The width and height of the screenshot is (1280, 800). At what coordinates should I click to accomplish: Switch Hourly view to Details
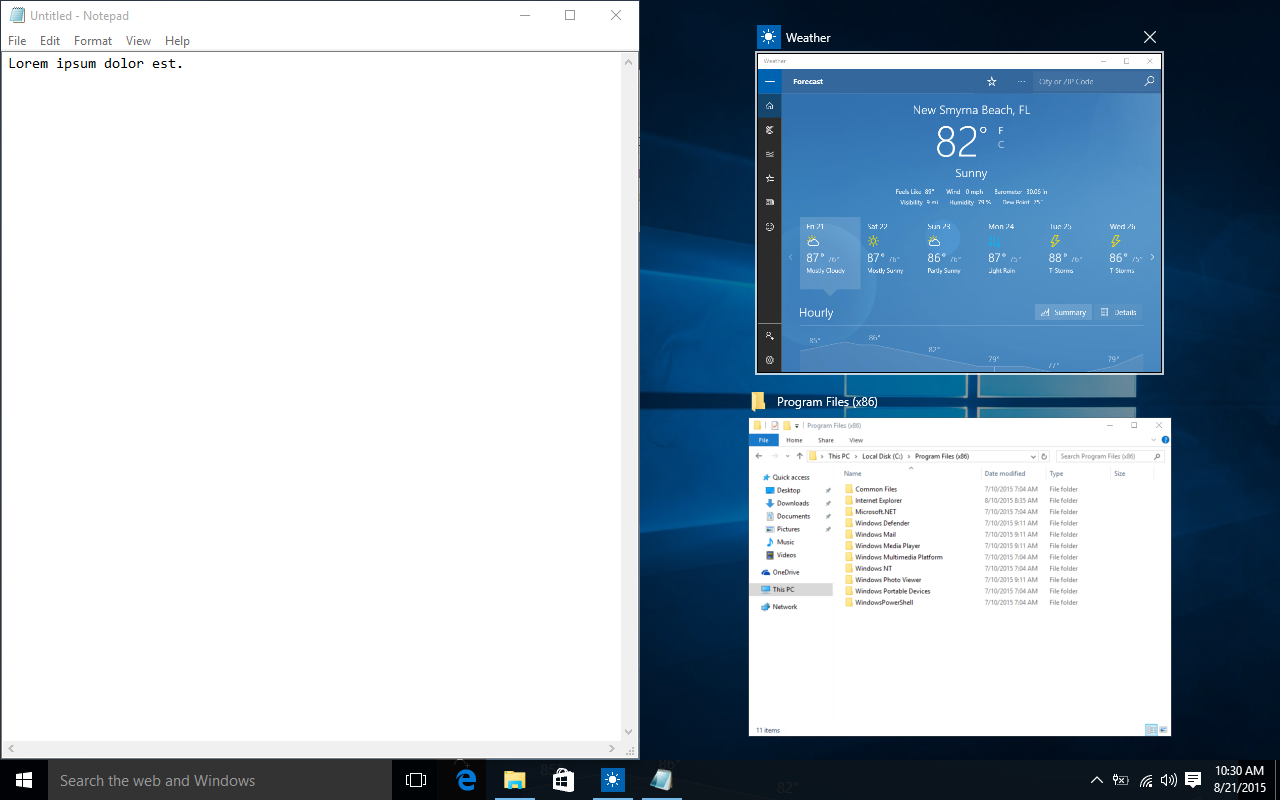point(1119,312)
